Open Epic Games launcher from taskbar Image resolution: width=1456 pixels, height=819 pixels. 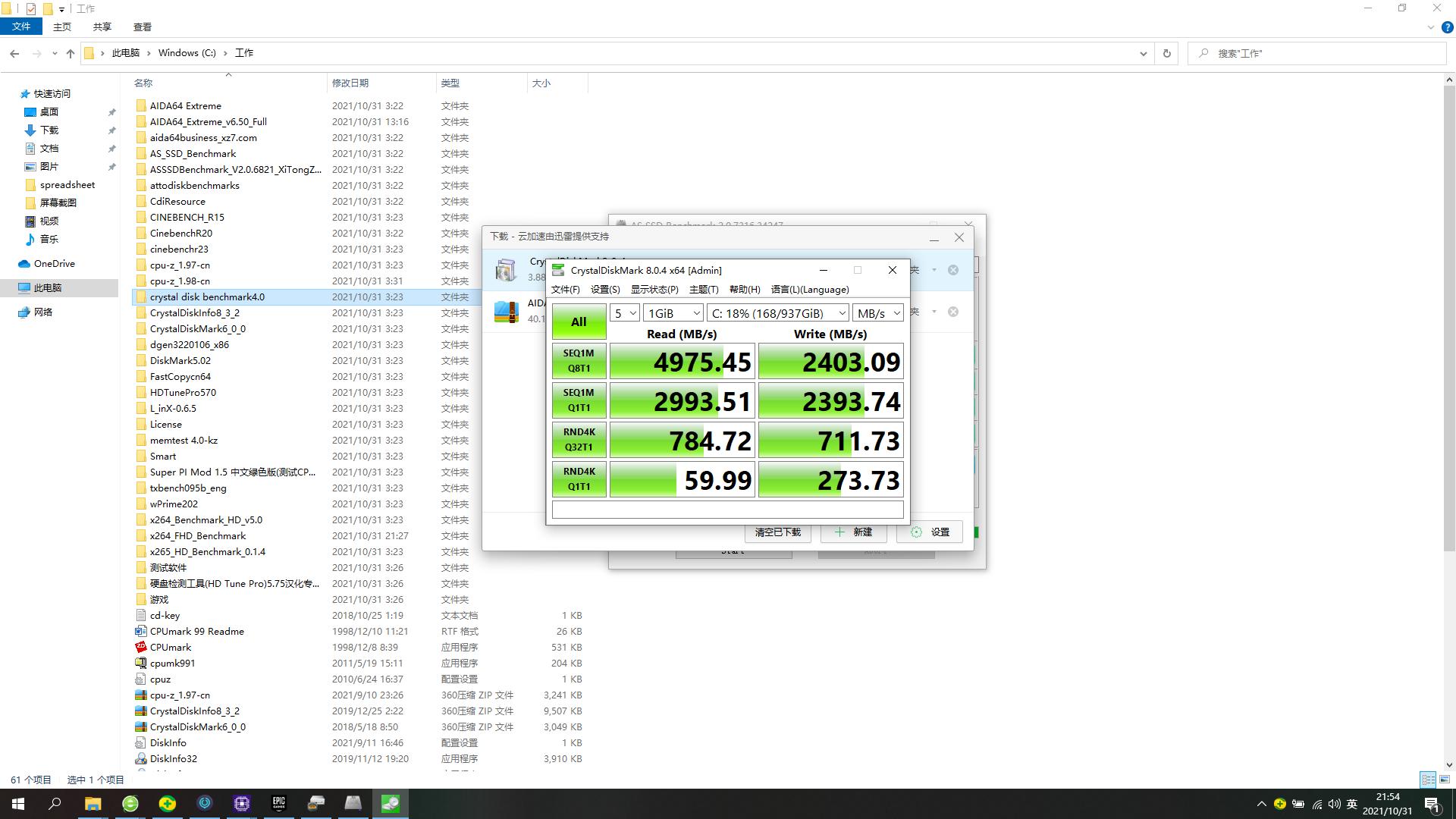click(279, 803)
